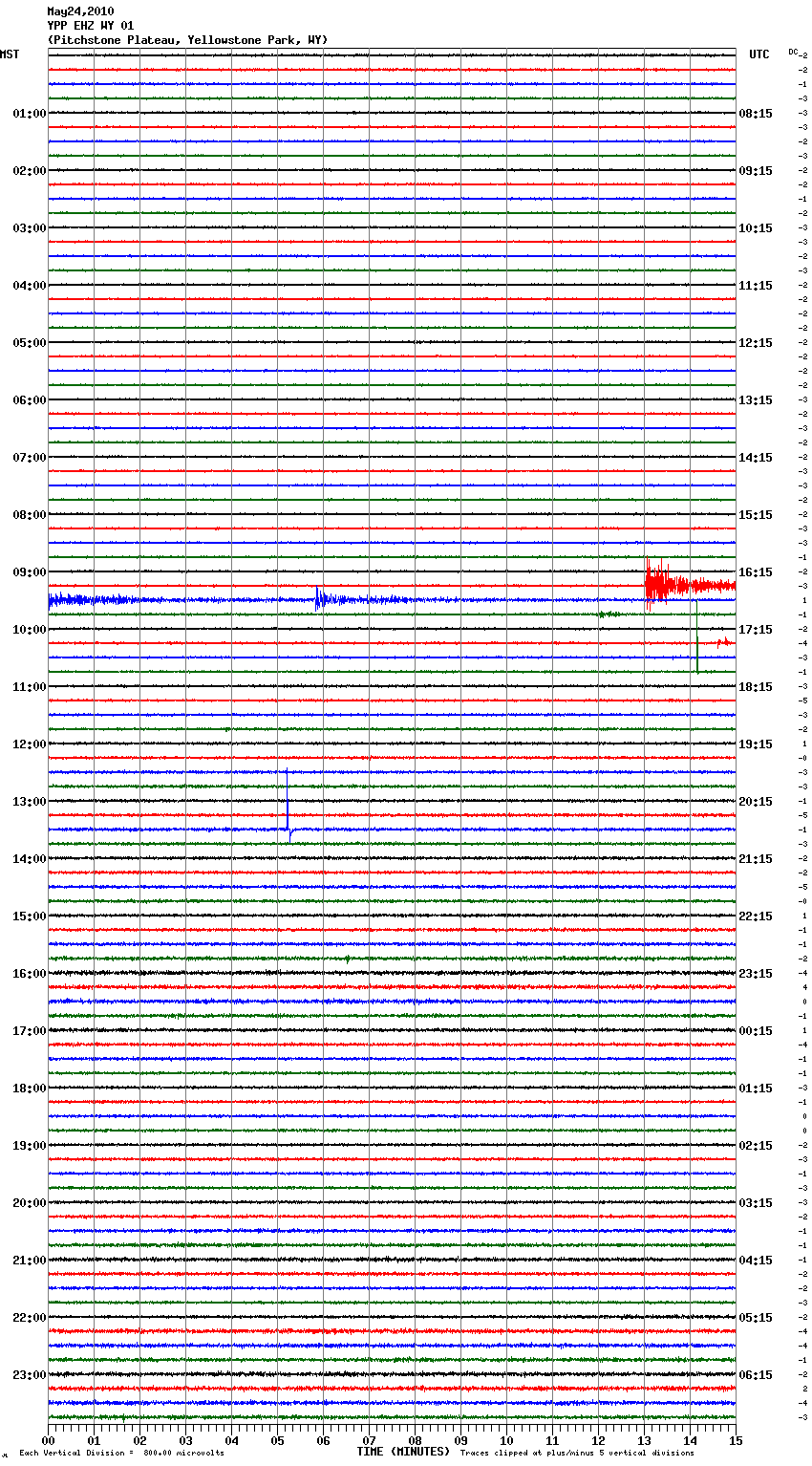
Task: Click the tall blue spike near 13:30 trace
Action: [x=288, y=803]
